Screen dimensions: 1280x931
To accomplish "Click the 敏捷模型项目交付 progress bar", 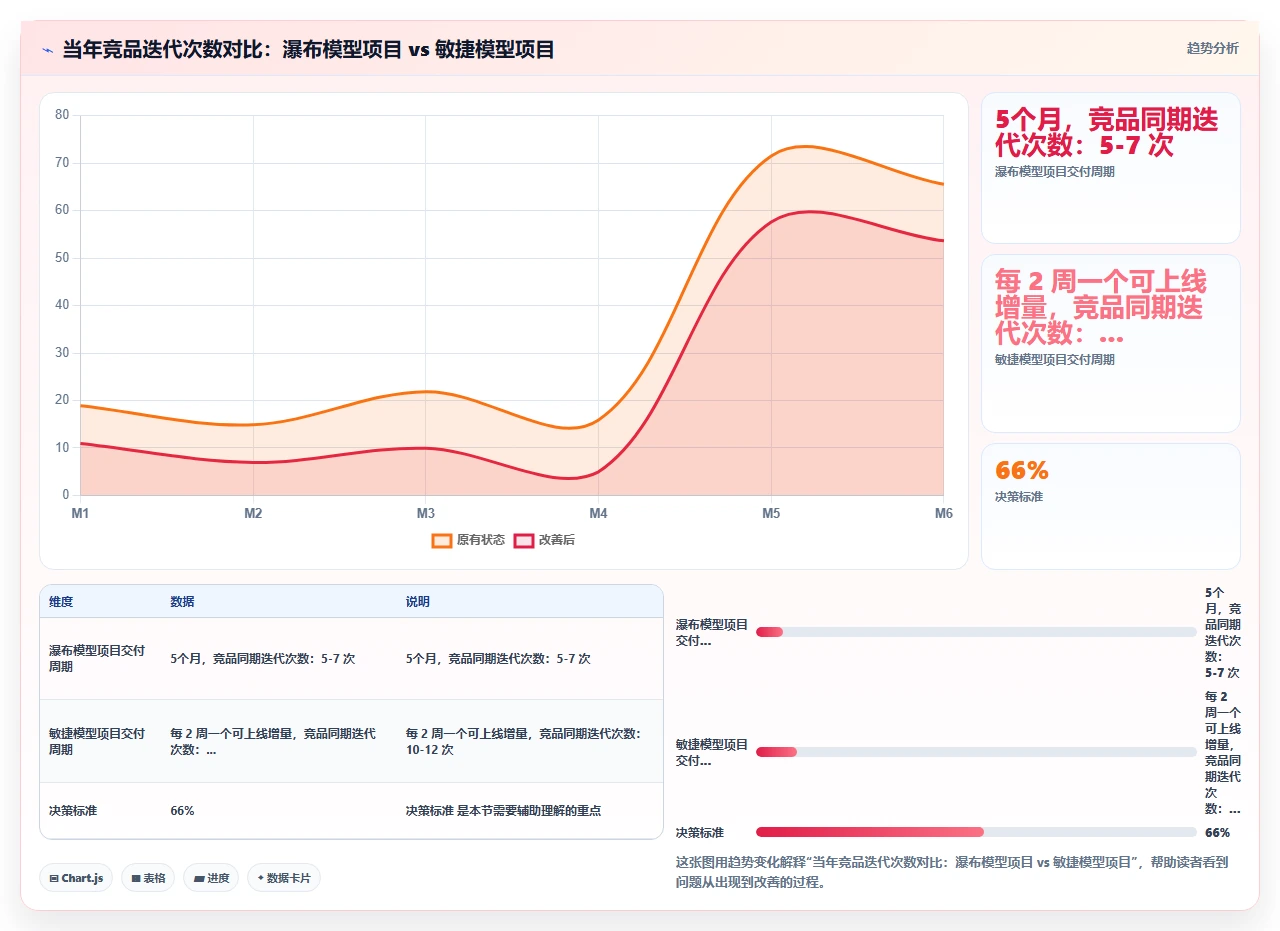I will [x=976, y=752].
